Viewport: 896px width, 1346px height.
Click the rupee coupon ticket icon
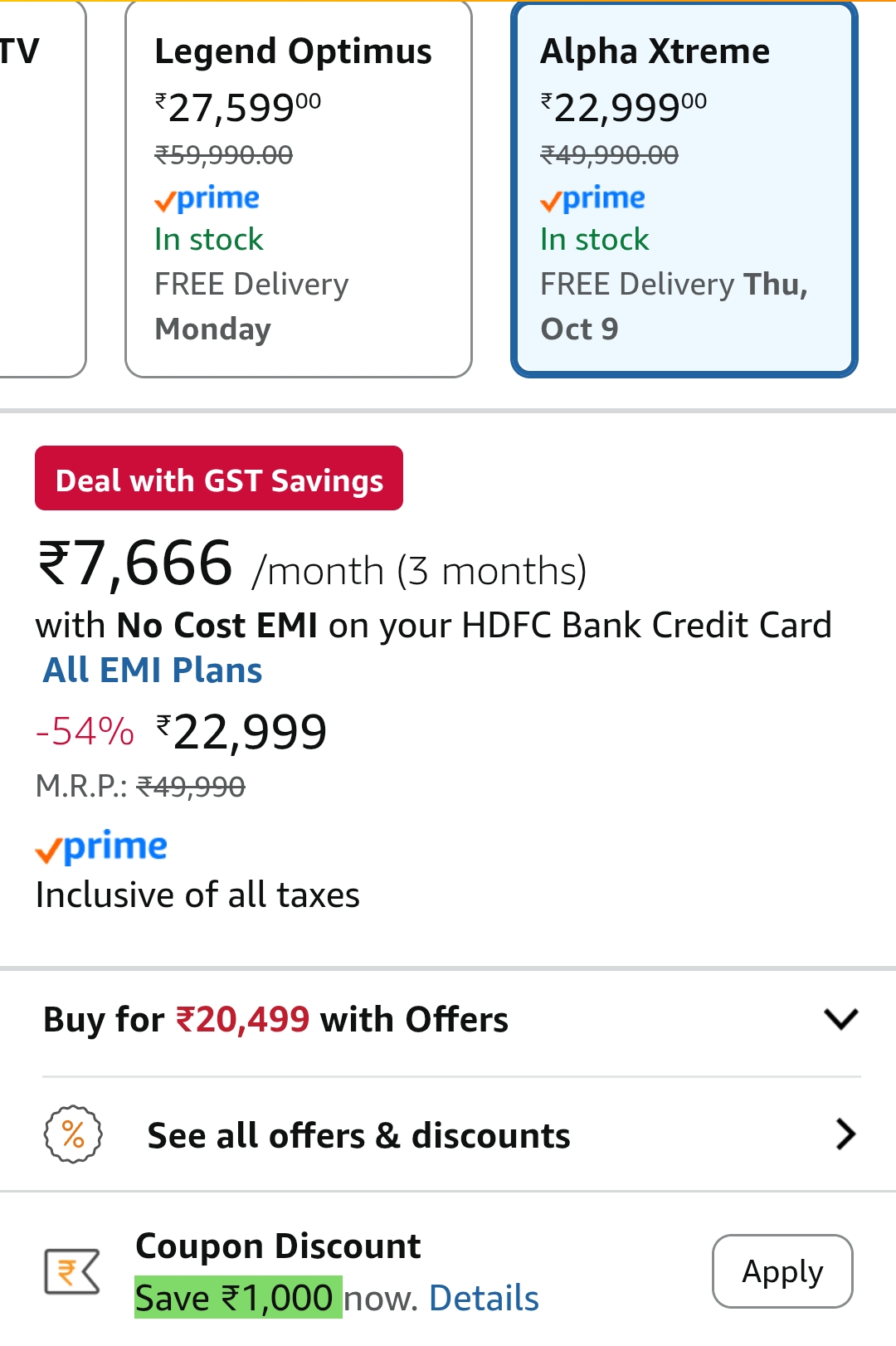[72, 1271]
